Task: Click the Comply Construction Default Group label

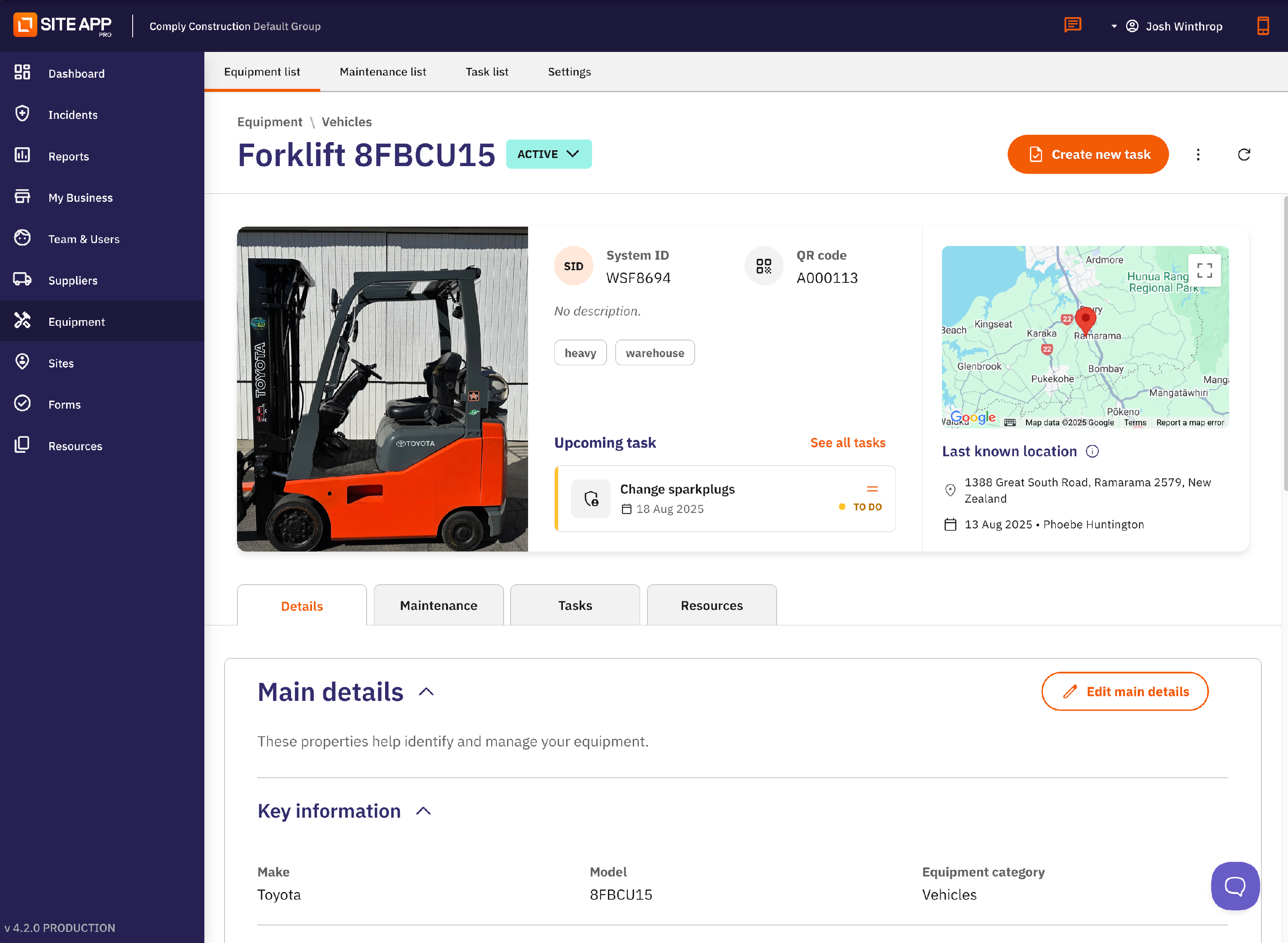Action: coord(235,26)
